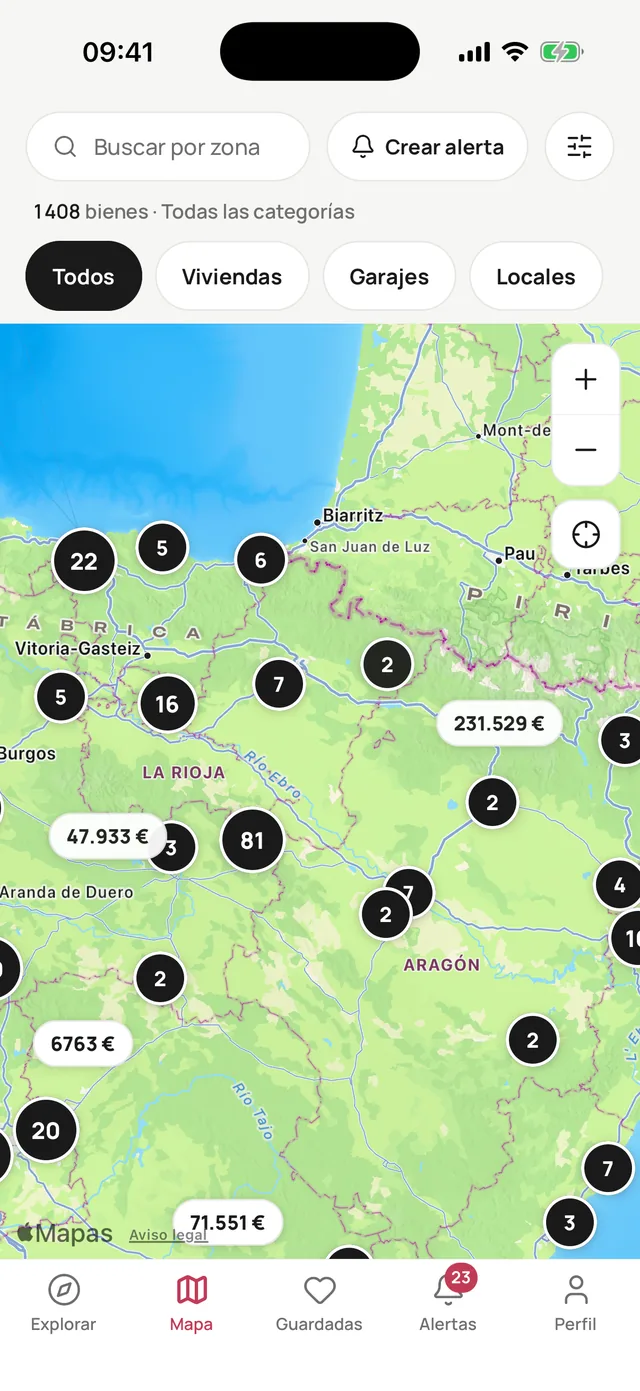The image size is (640, 1391).
Task: Tap the ARAGÓN region label
Action: (442, 965)
